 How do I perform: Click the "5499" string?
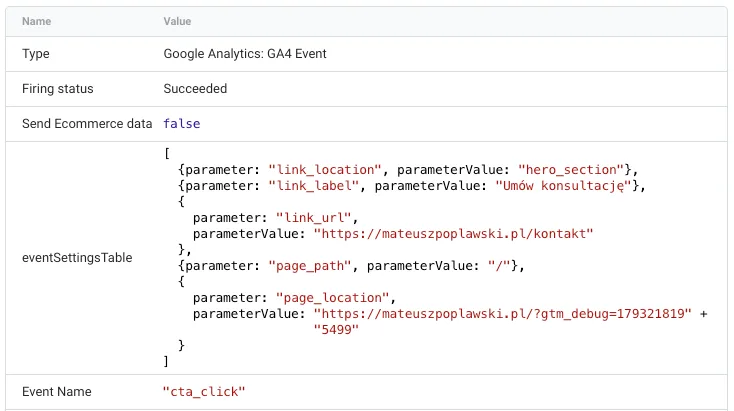pyautogui.click(x=336, y=330)
